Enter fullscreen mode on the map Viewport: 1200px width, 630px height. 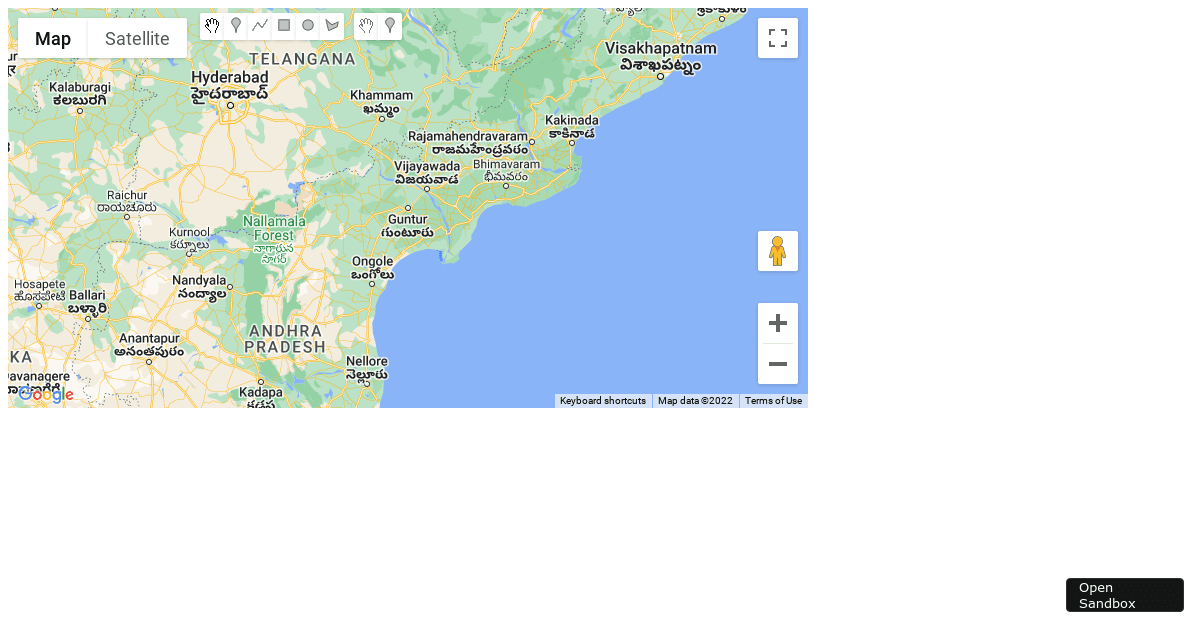[x=778, y=38]
